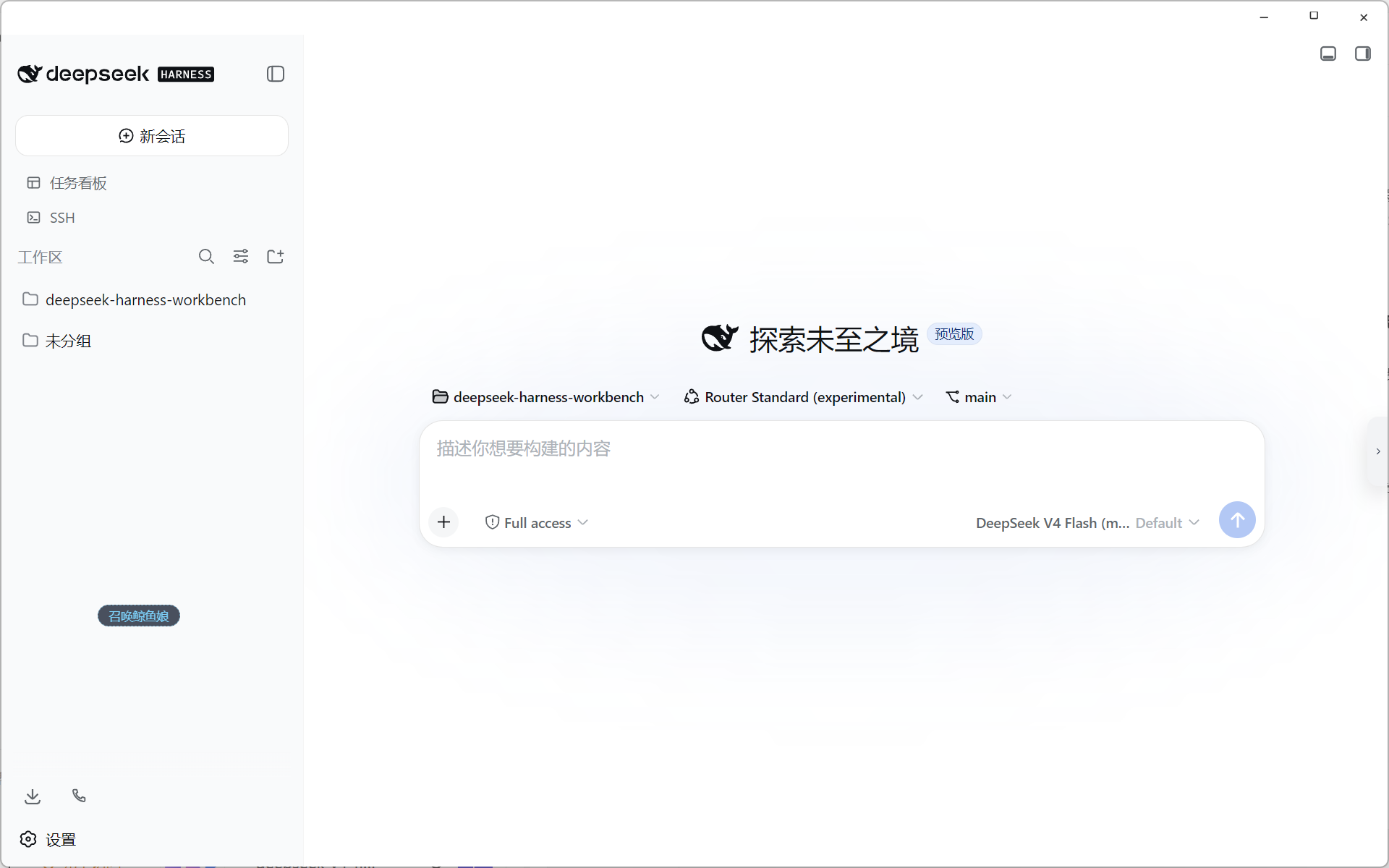This screenshot has height=868, width=1389.
Task: Open 设置 settings
Action: click(48, 840)
